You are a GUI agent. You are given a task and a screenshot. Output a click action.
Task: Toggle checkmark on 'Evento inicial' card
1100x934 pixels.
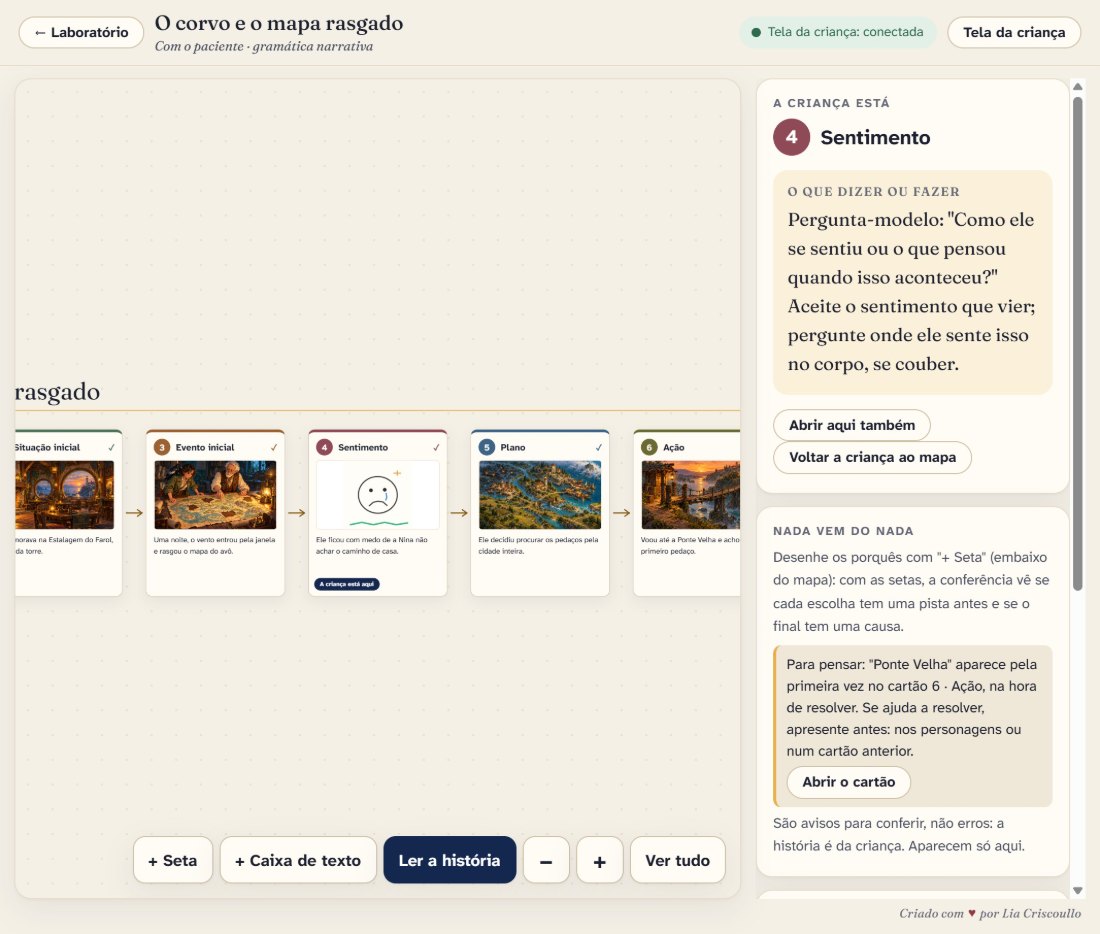274,447
